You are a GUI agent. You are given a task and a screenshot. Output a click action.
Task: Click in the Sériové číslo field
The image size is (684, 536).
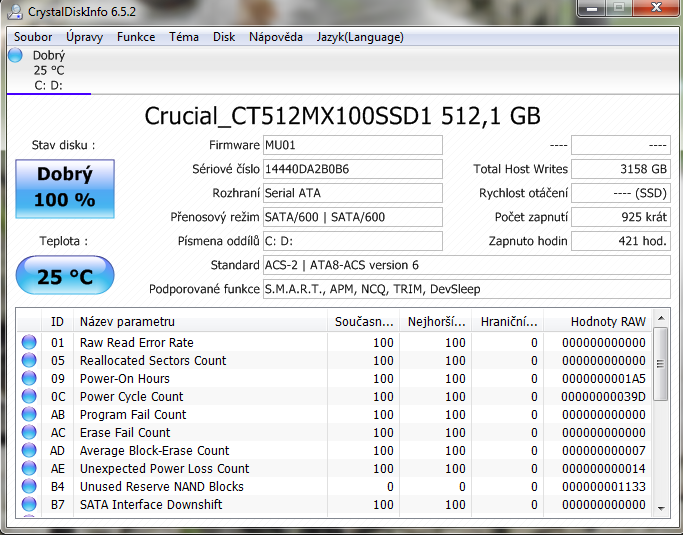coord(352,169)
